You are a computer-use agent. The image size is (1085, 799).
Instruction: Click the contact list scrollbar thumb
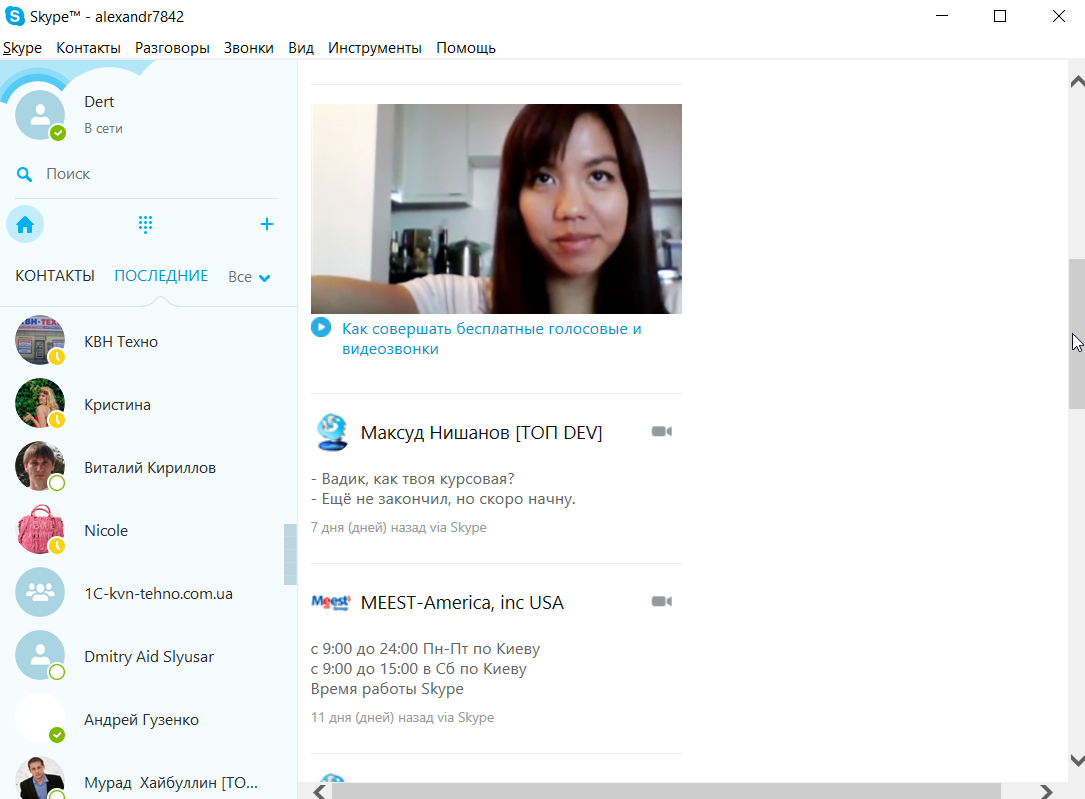click(x=290, y=554)
